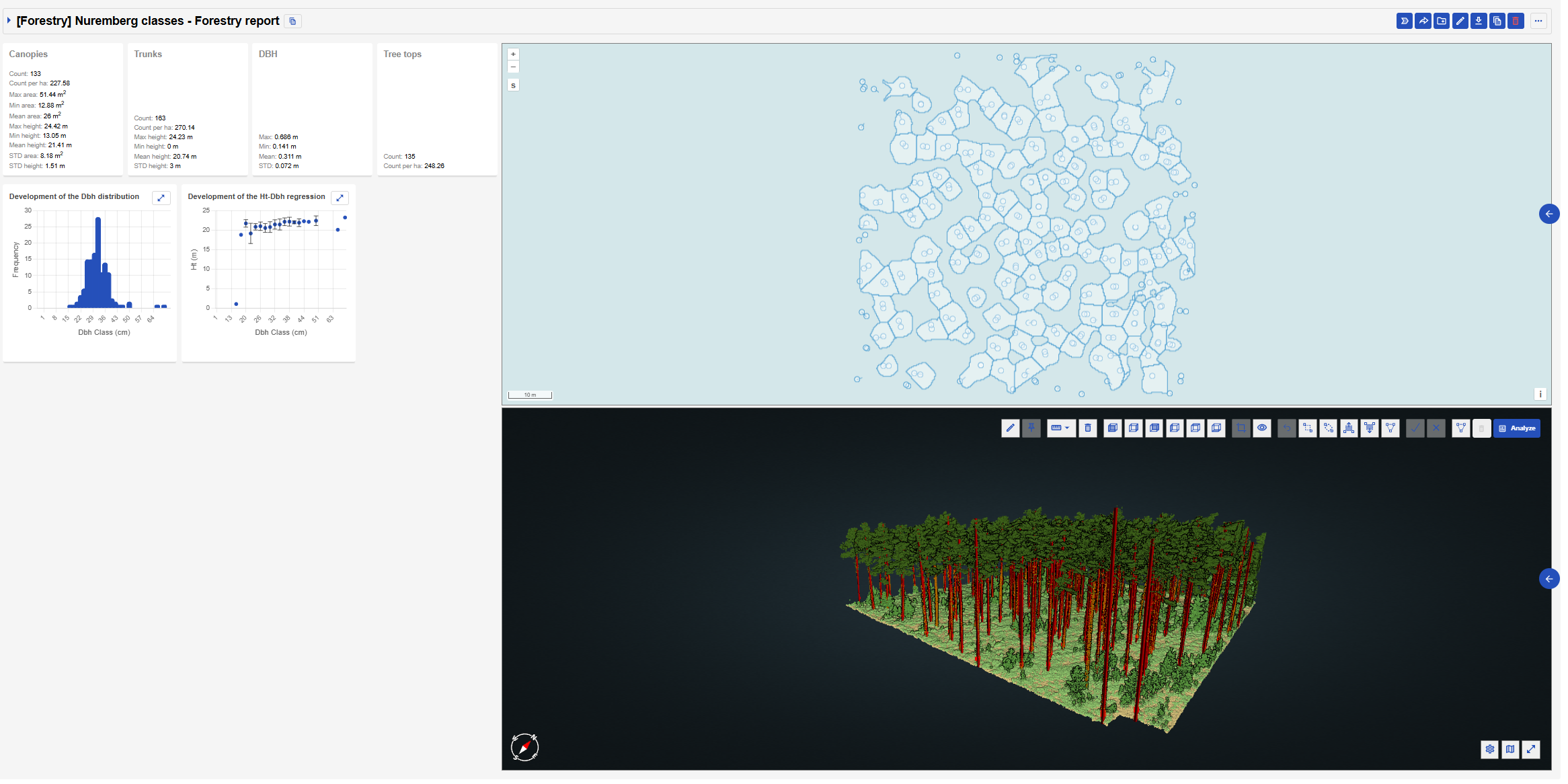This screenshot has height=784, width=1568.
Task: Collapse the report using the triangle before the title
Action: click(x=9, y=21)
